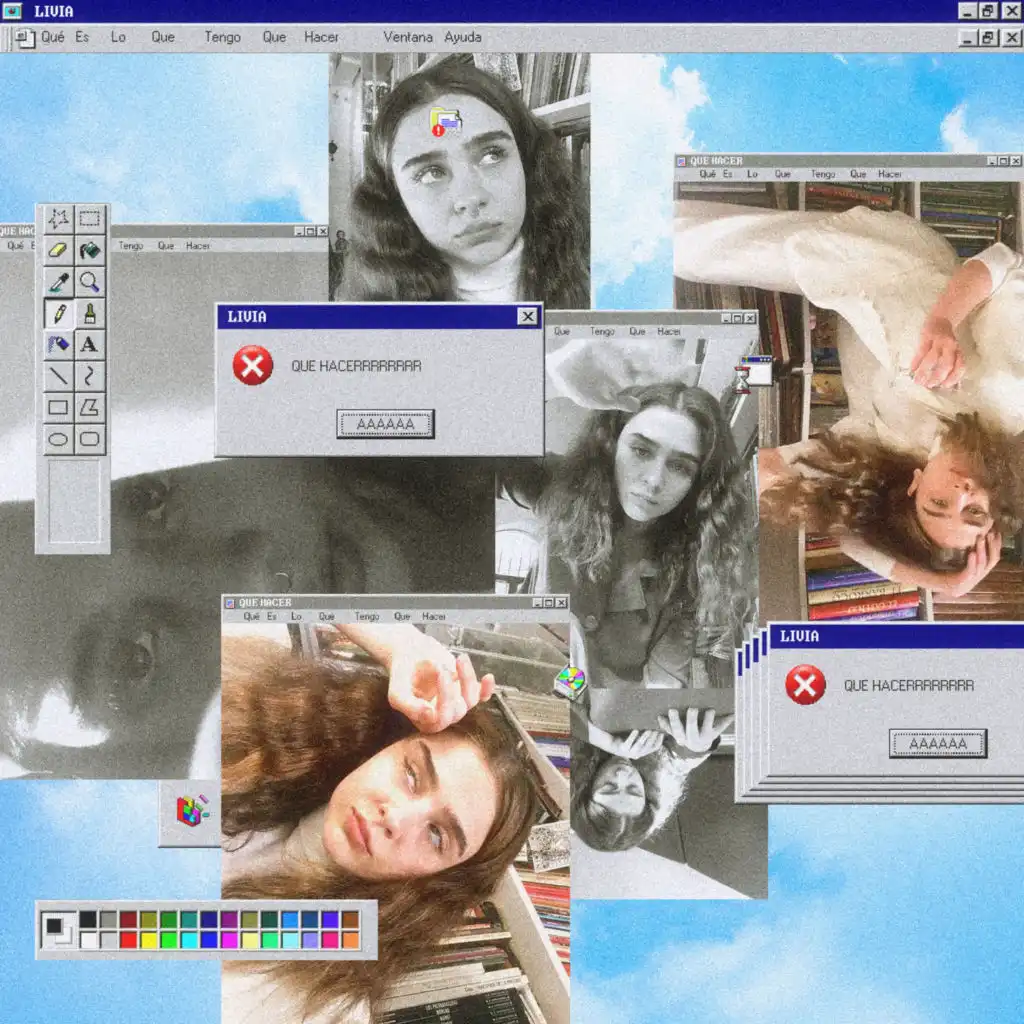Screen dimensions: 1024x1024
Task: Choose the Fill With Color bucket tool
Action: pyautogui.click(x=89, y=250)
